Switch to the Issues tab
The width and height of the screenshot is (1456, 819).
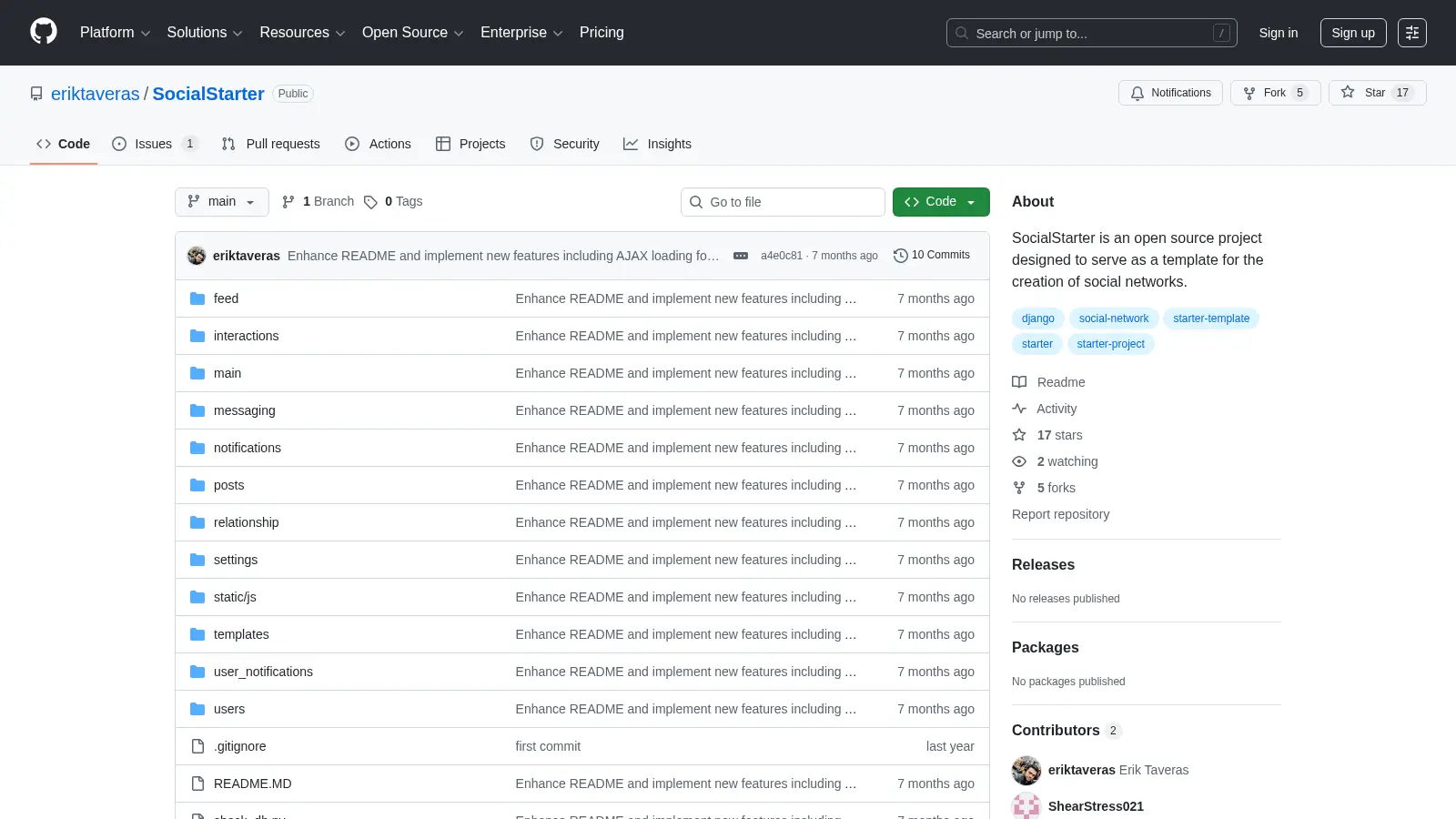154,144
